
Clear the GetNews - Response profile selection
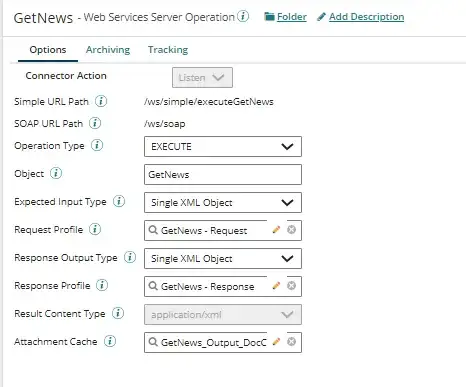pyautogui.click(x=291, y=286)
